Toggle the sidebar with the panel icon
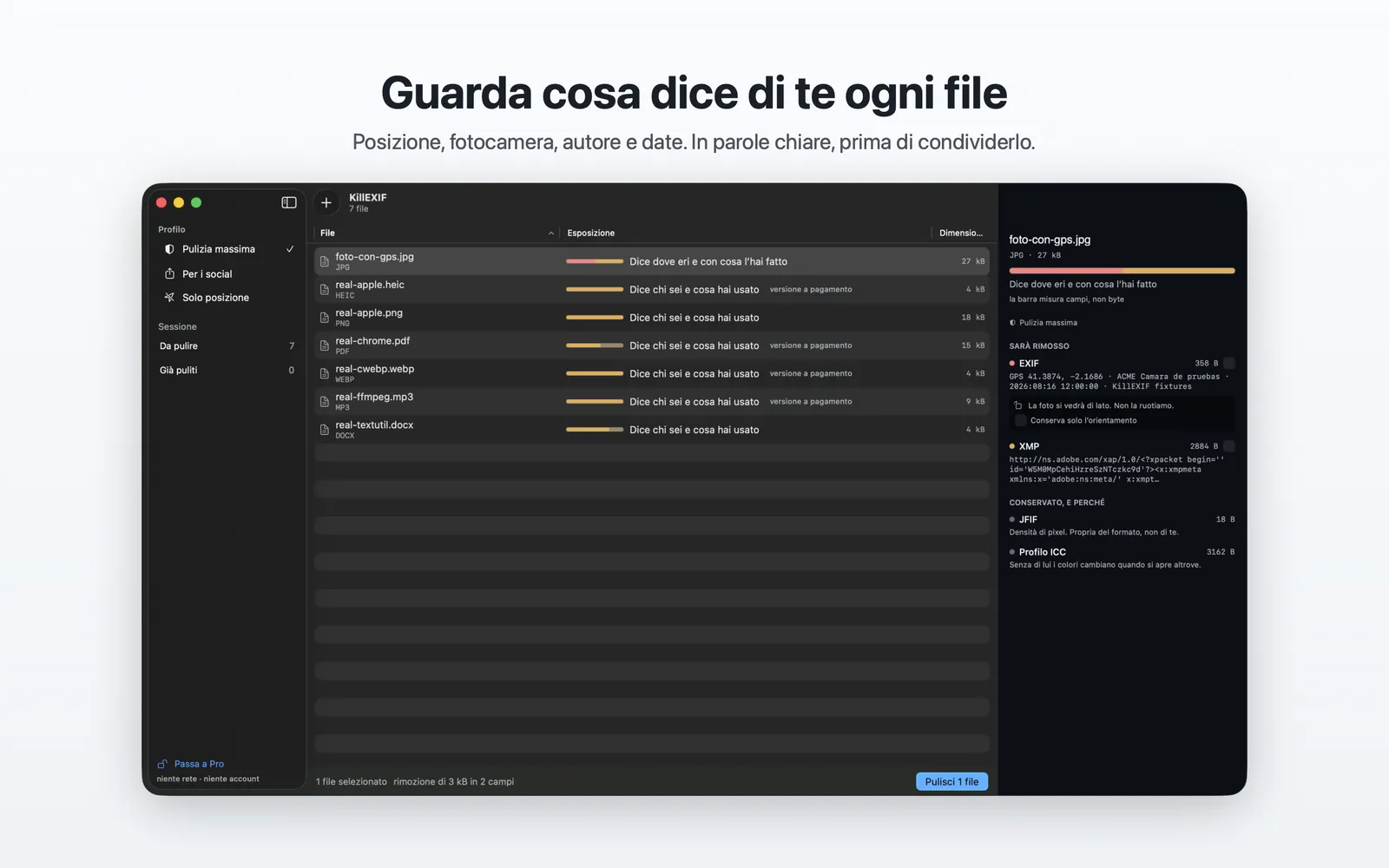Image resolution: width=1389 pixels, height=868 pixels. click(289, 202)
